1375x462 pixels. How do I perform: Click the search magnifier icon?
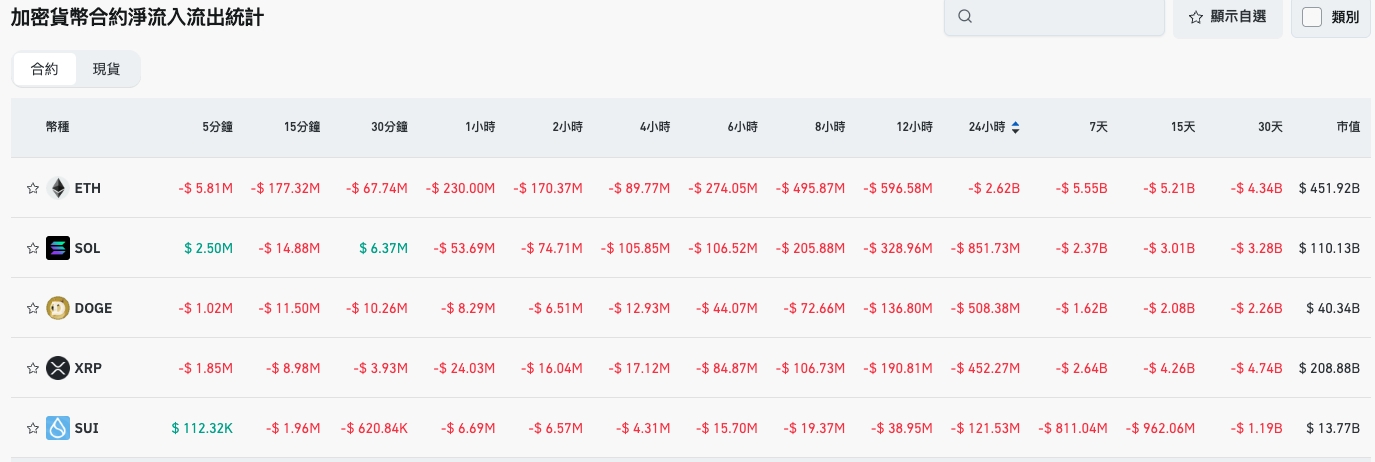click(x=965, y=17)
